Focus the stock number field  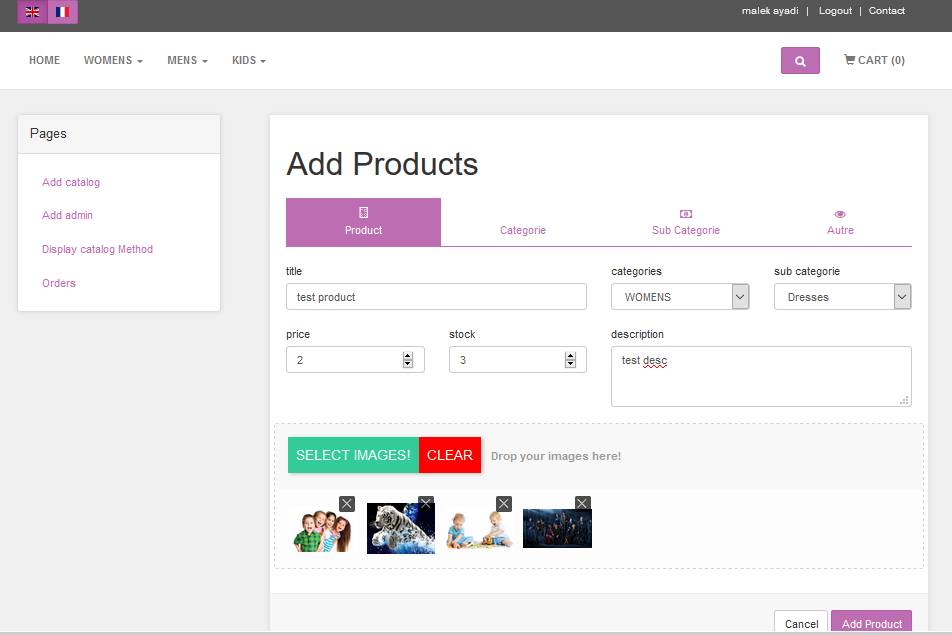[517, 359]
